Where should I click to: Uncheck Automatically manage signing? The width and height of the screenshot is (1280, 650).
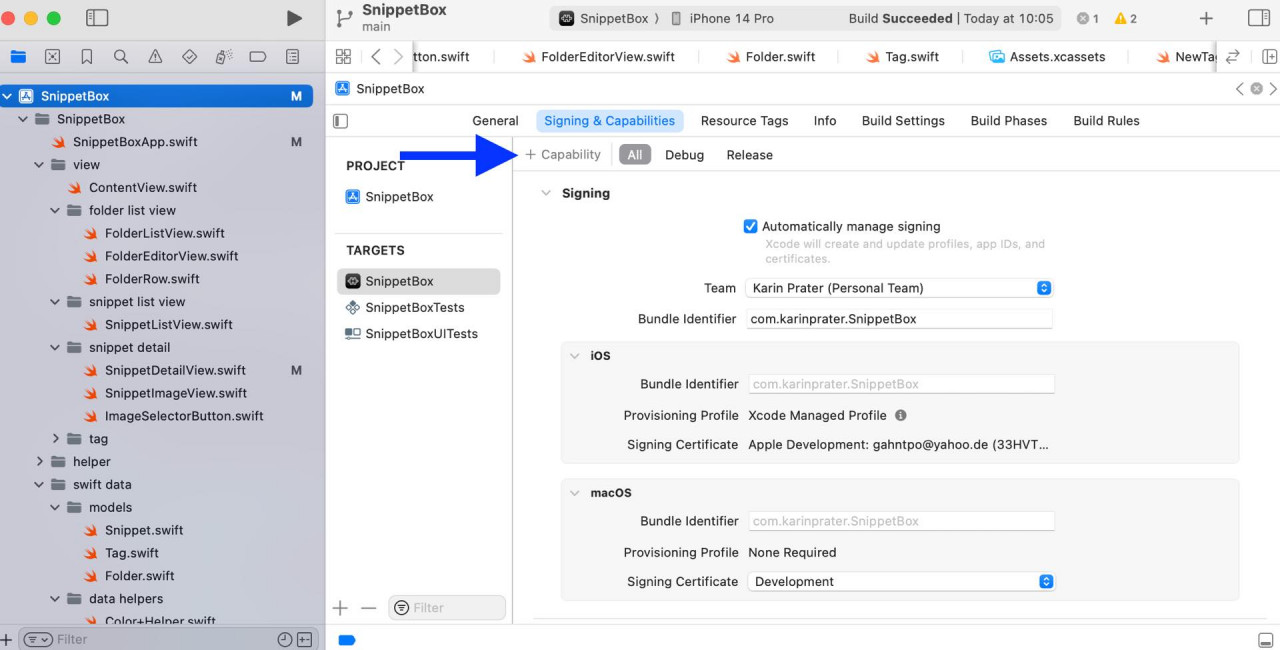[x=751, y=226]
